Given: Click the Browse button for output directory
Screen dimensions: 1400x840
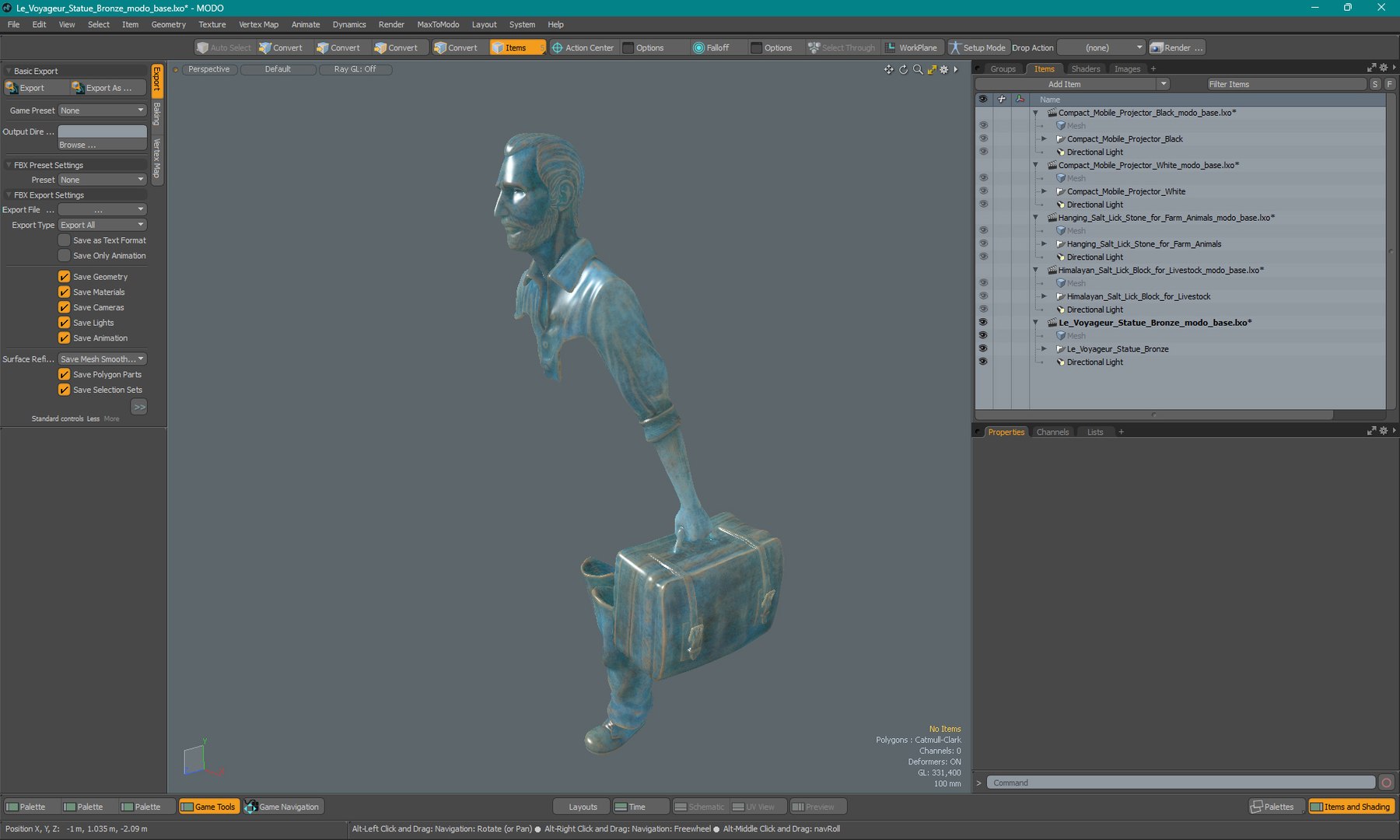Looking at the screenshot, I should point(103,145).
